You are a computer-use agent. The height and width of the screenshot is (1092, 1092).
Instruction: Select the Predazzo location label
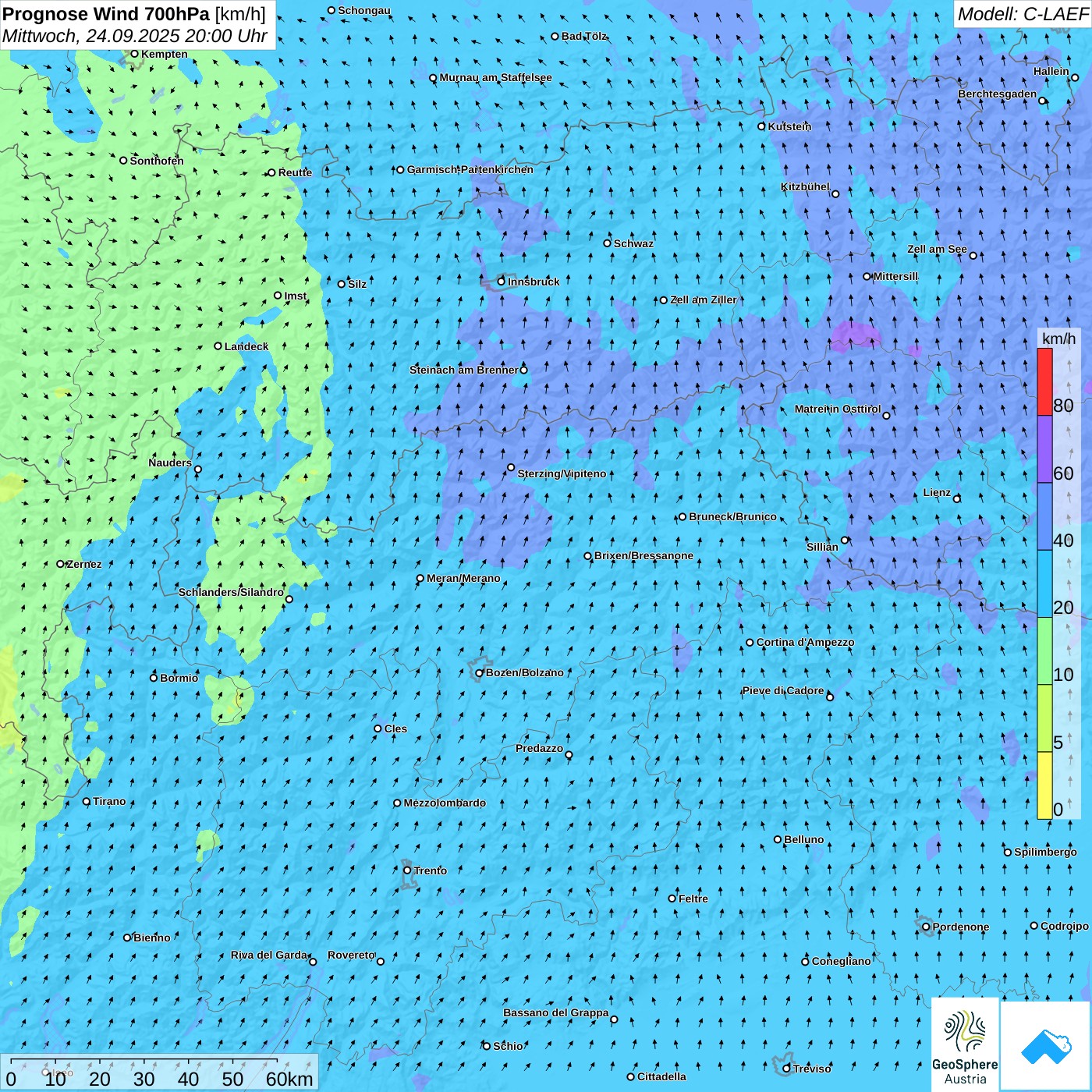(x=539, y=748)
